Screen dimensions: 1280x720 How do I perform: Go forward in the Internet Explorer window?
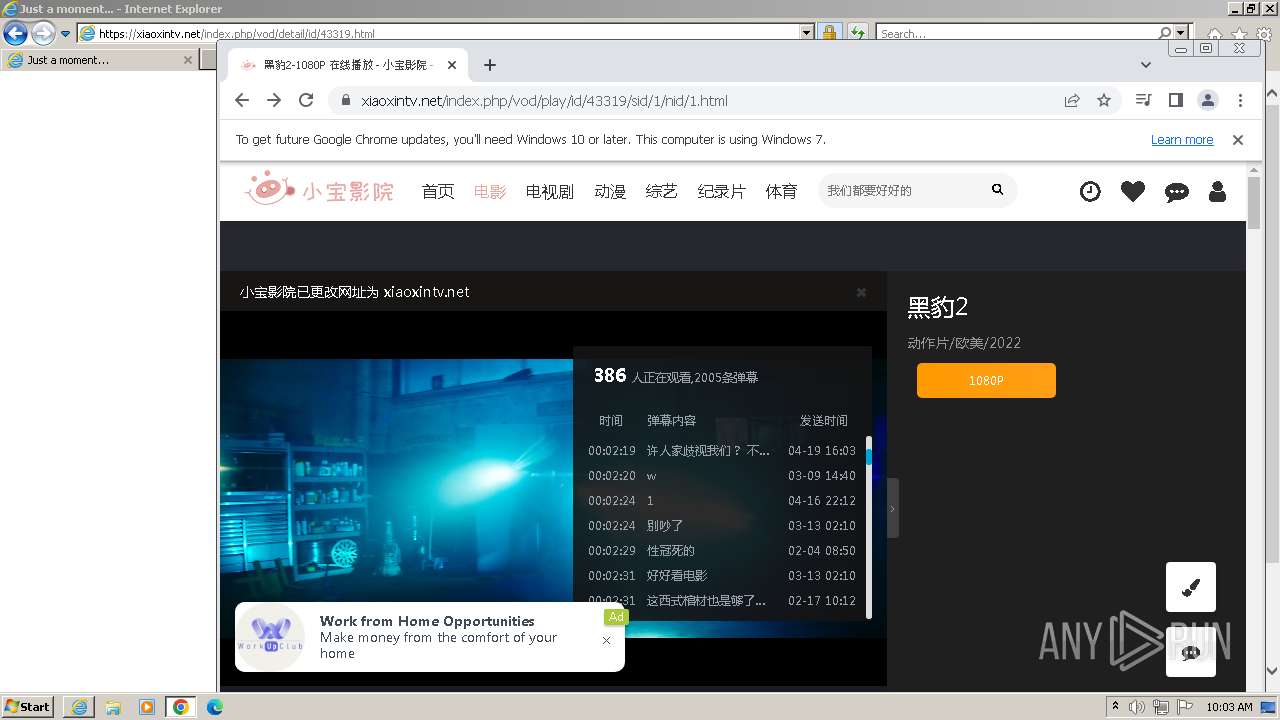(43, 33)
